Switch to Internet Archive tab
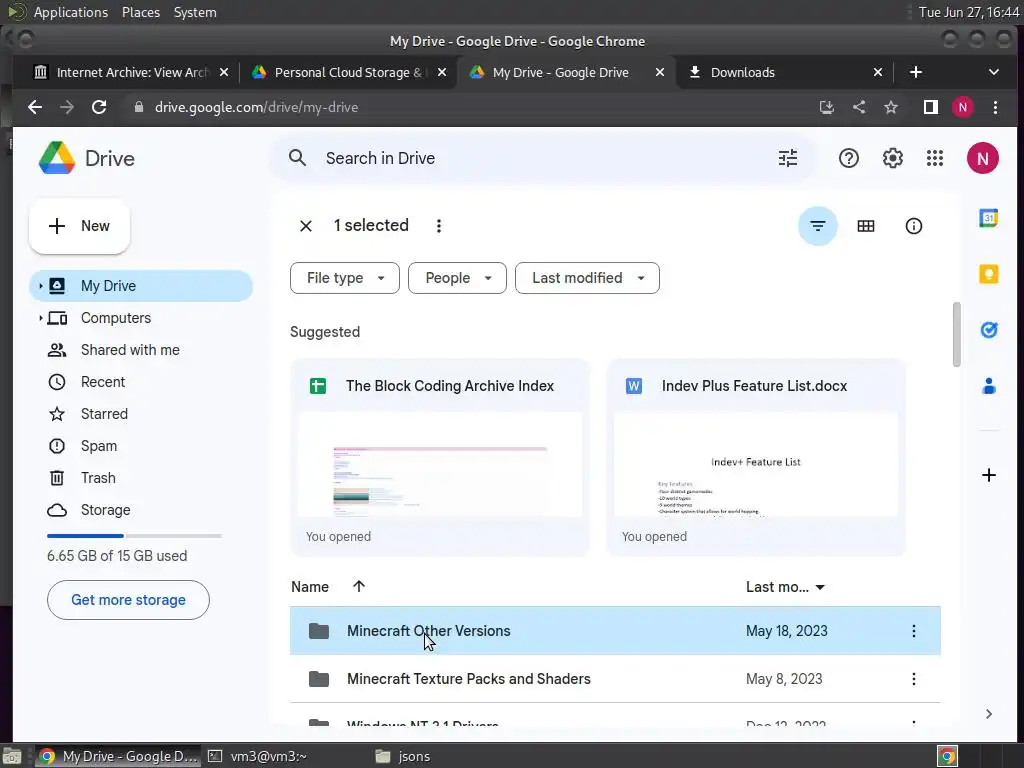 point(131,72)
